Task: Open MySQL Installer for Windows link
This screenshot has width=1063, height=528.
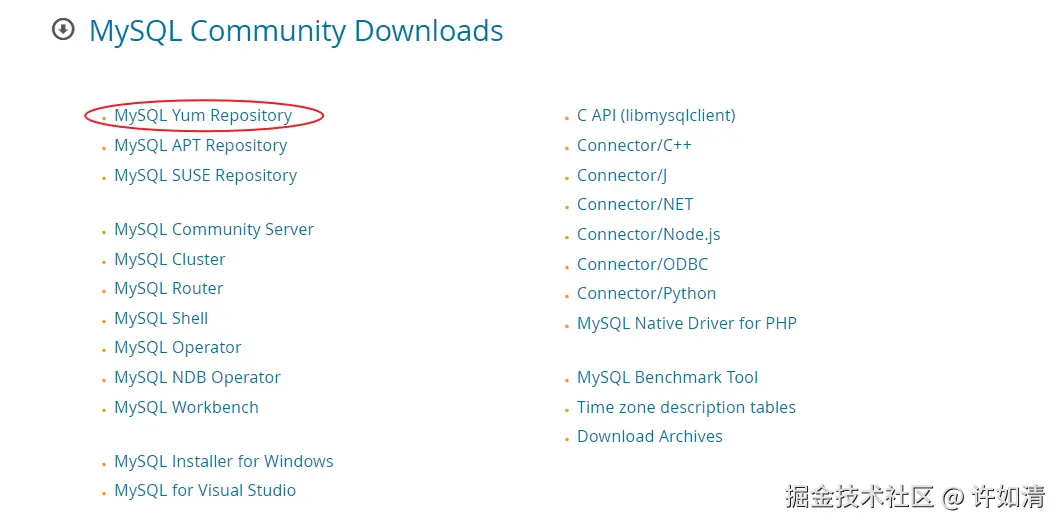Action: [224, 462]
